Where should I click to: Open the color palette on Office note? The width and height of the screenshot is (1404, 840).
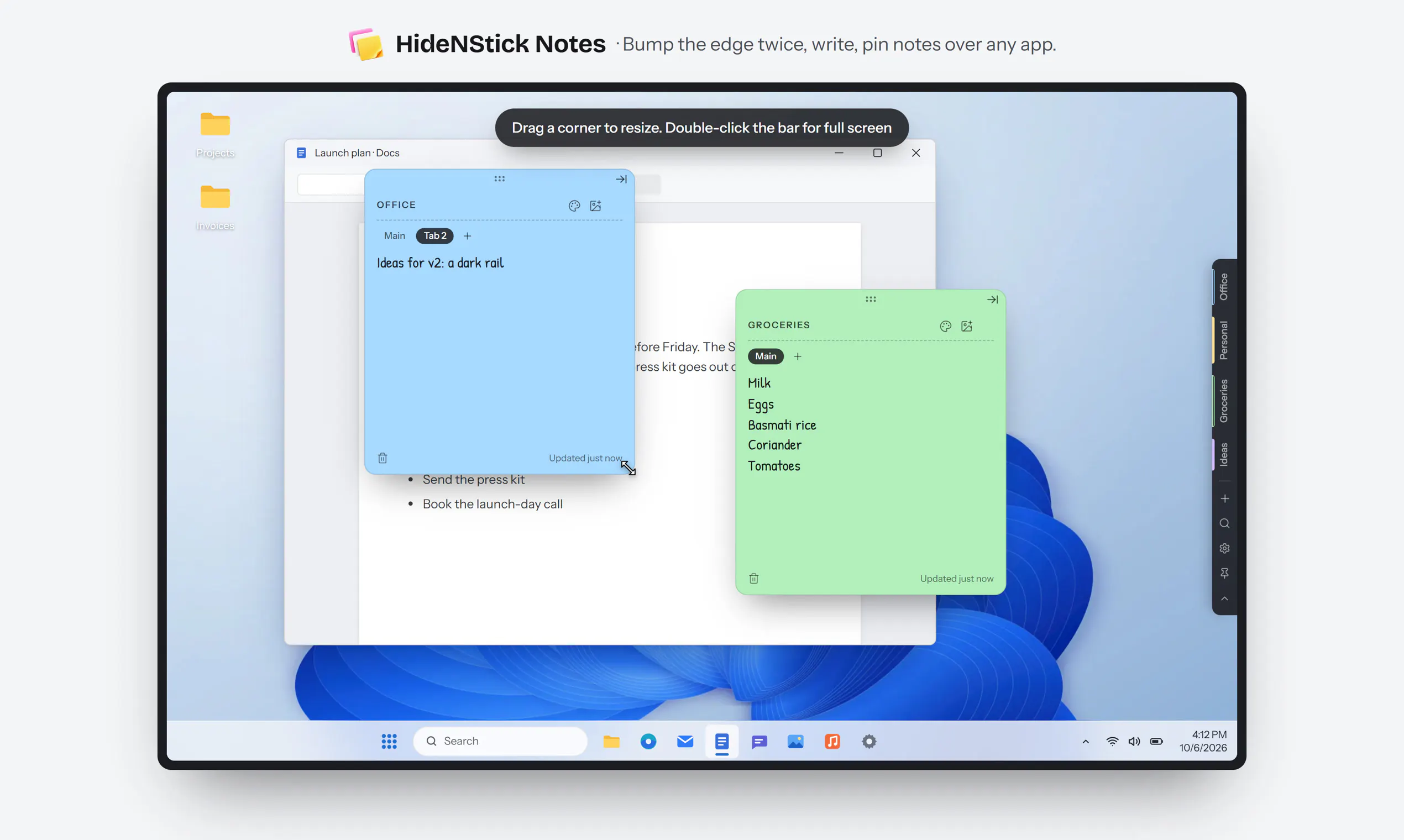574,206
